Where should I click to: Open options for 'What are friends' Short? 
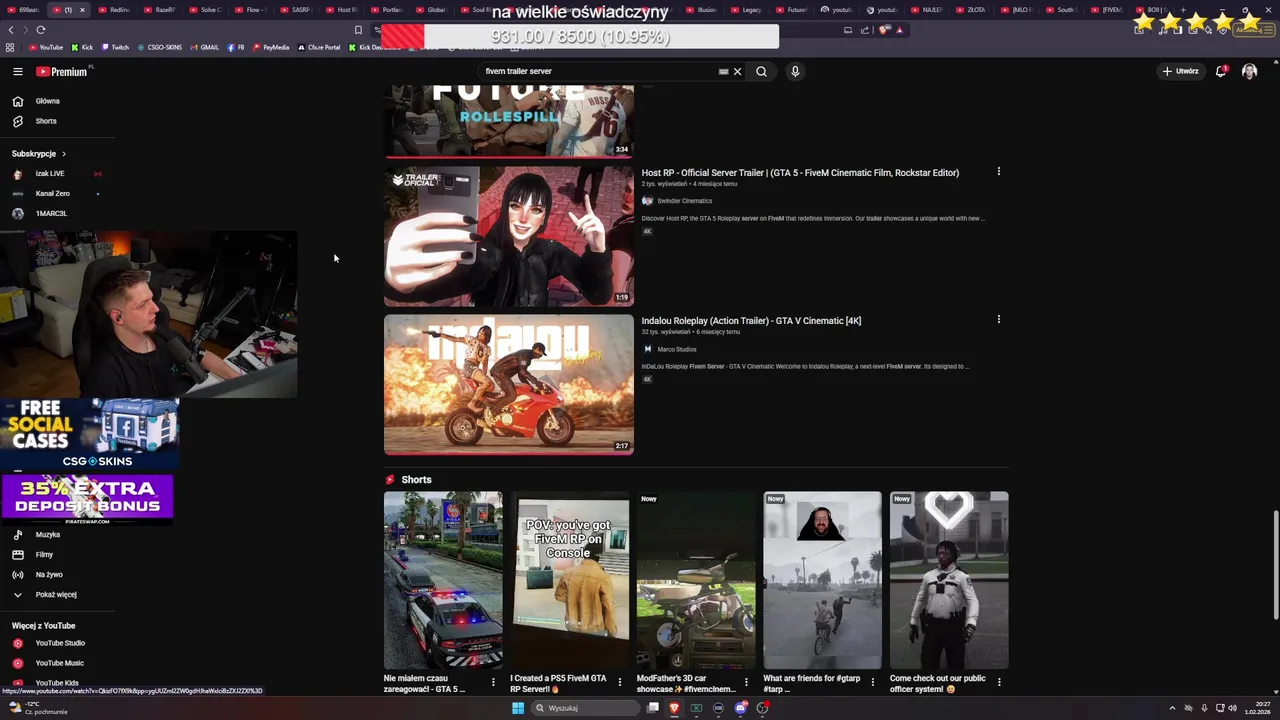pos(872,682)
